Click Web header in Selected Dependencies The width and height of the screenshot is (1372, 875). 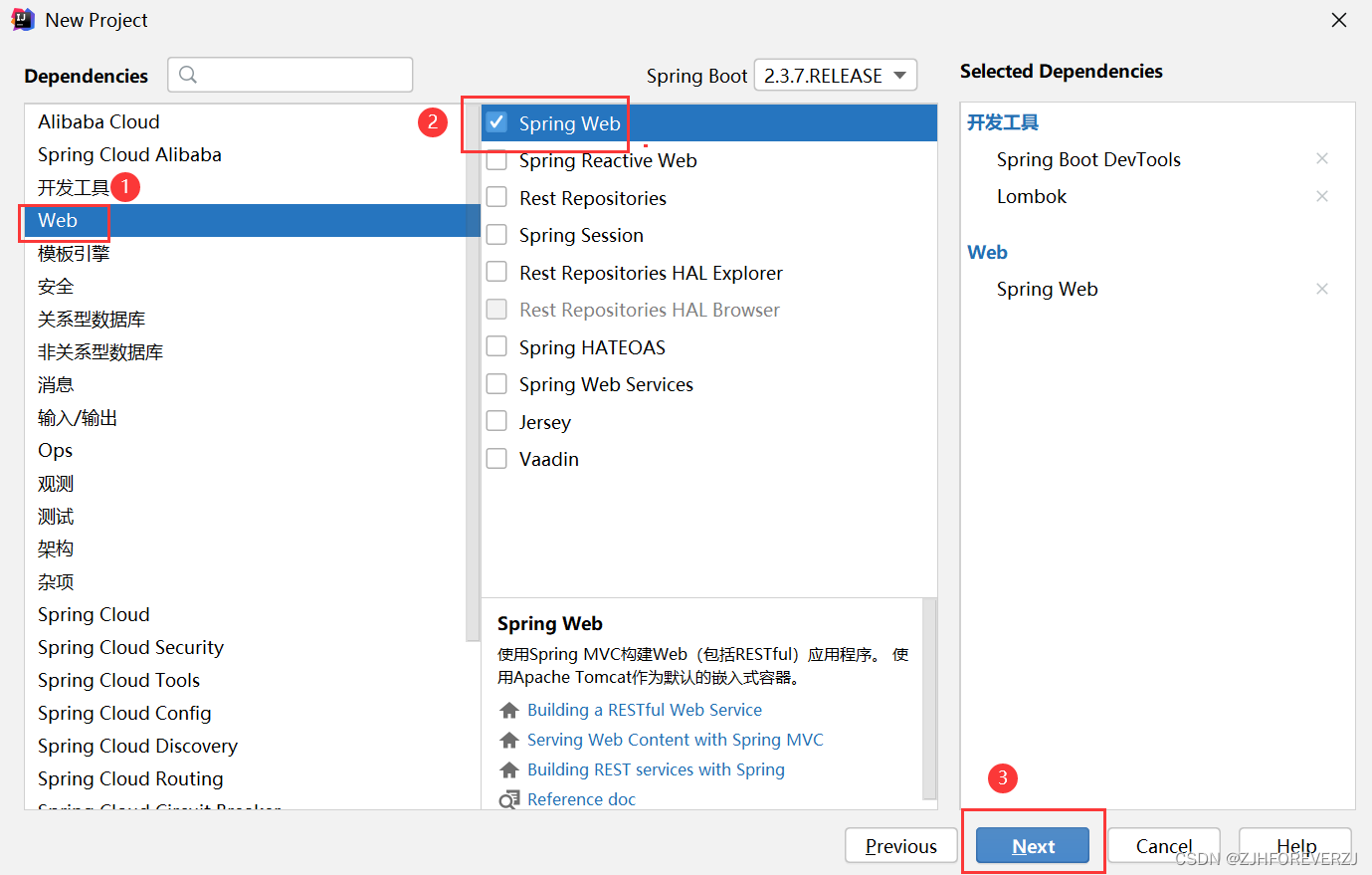point(987,252)
